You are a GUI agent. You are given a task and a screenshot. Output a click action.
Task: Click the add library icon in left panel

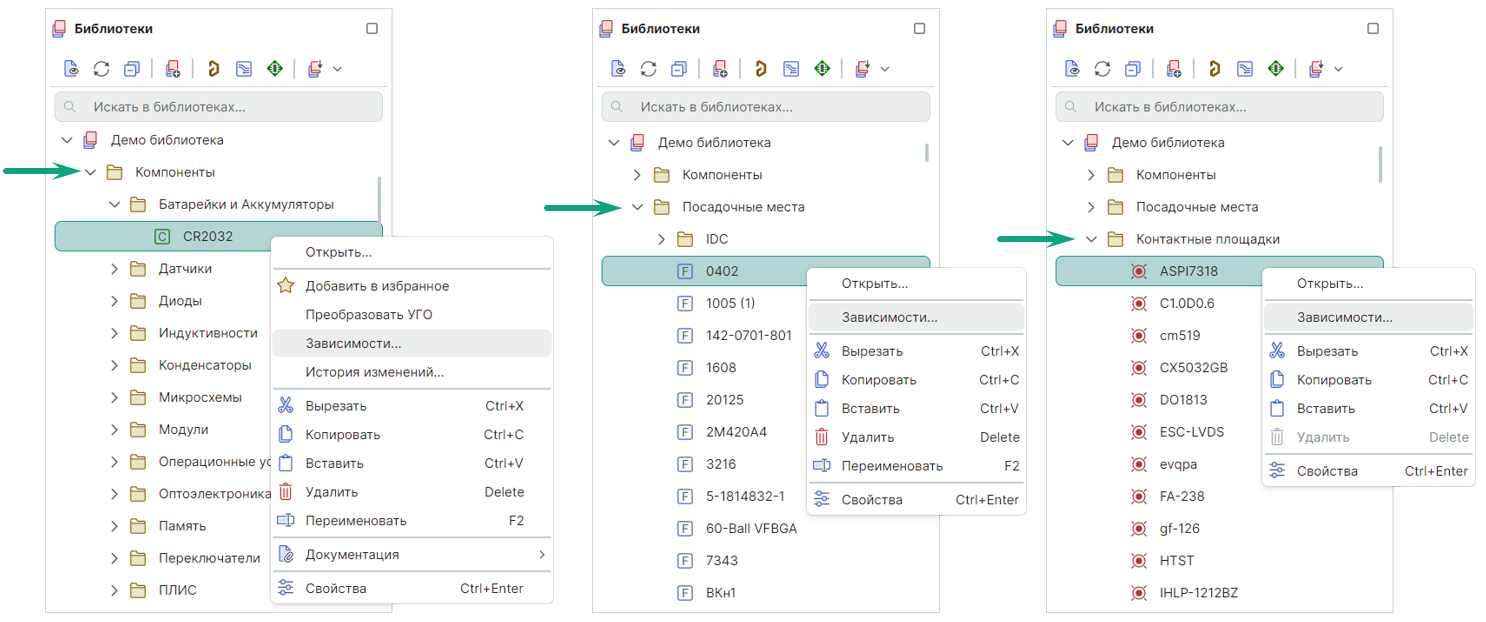[173, 69]
